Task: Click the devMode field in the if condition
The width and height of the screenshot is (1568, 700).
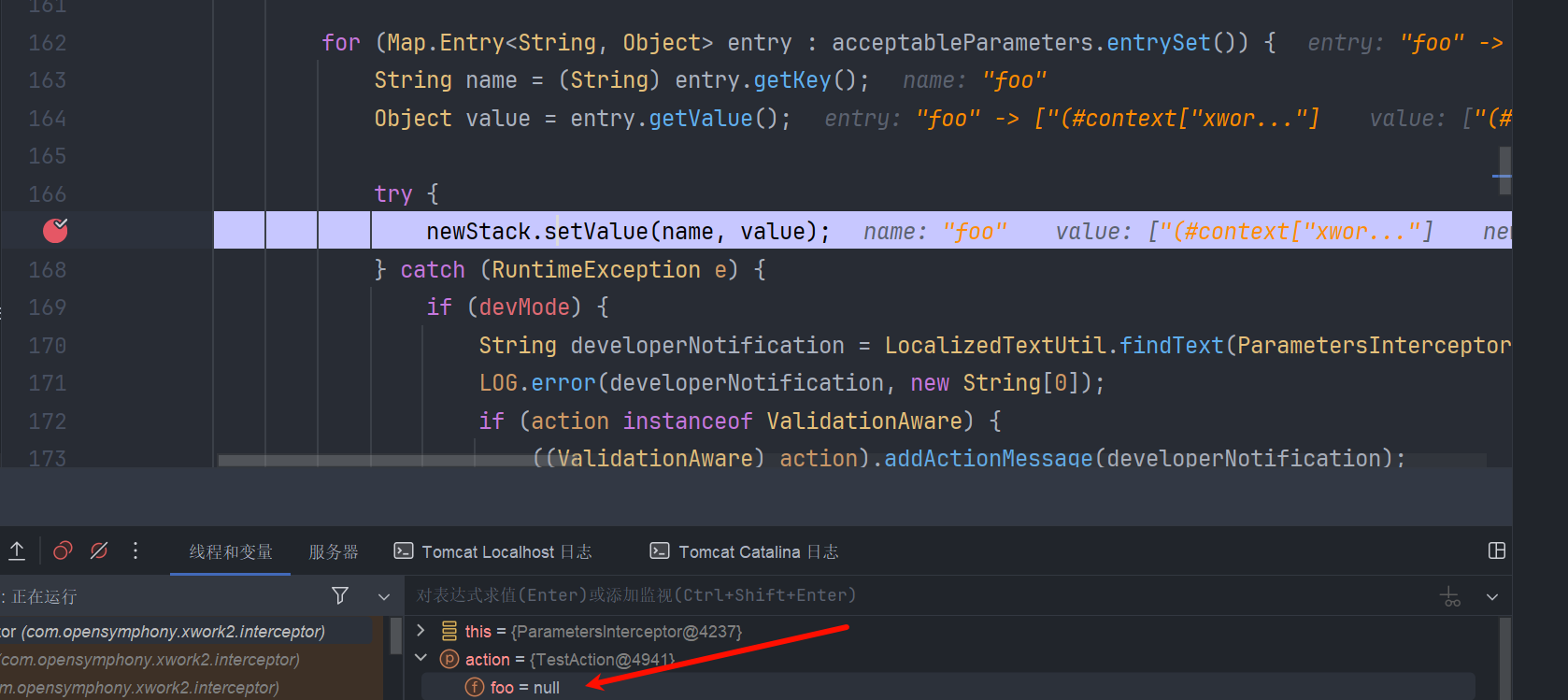Action: pos(524,307)
